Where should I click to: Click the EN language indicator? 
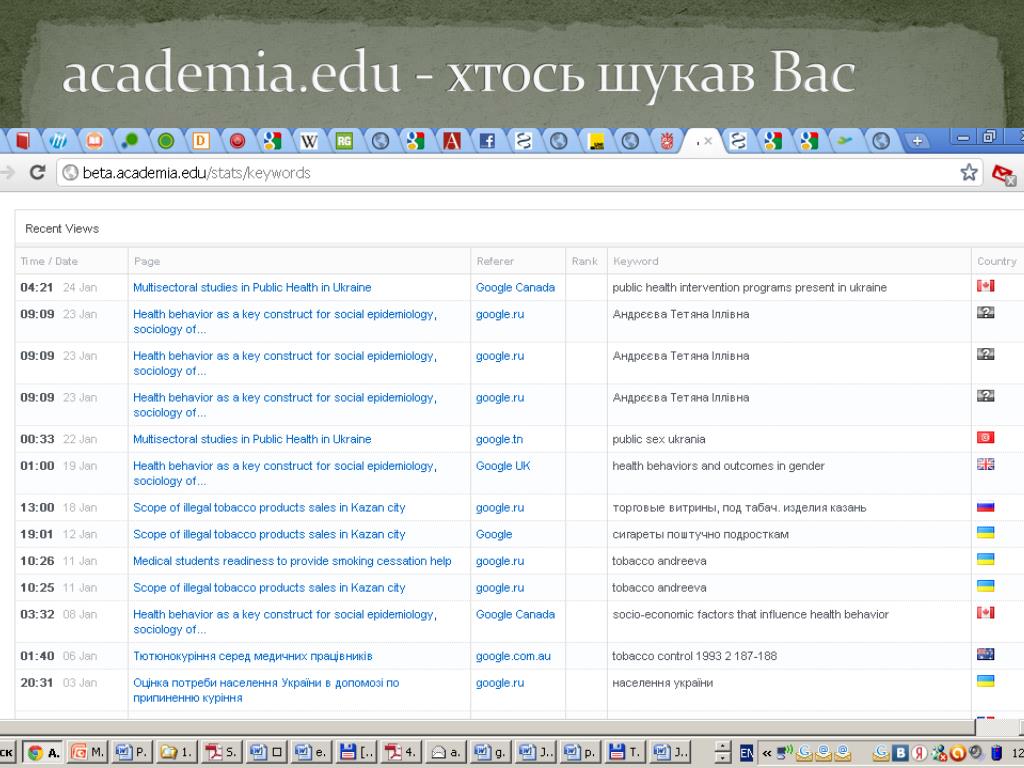click(x=746, y=753)
